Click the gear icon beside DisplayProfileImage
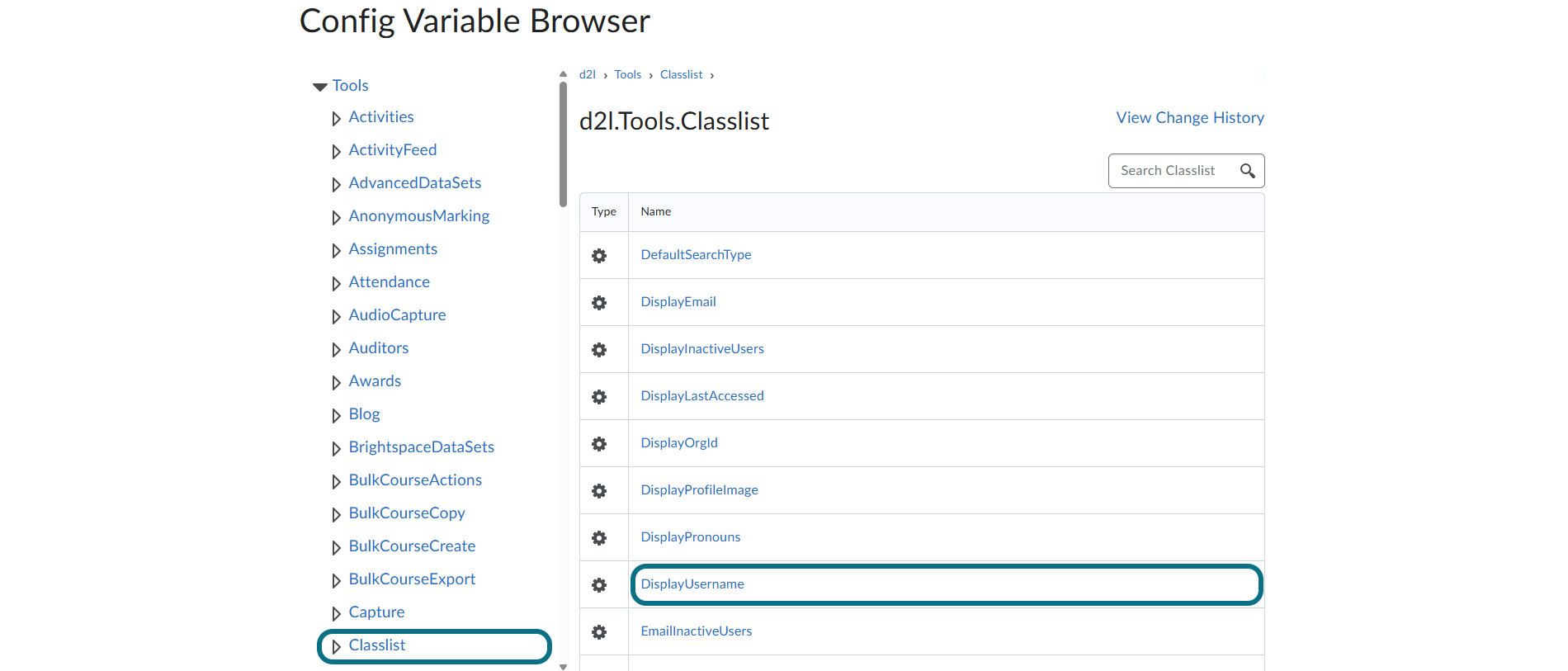The width and height of the screenshot is (1568, 671). (x=599, y=491)
